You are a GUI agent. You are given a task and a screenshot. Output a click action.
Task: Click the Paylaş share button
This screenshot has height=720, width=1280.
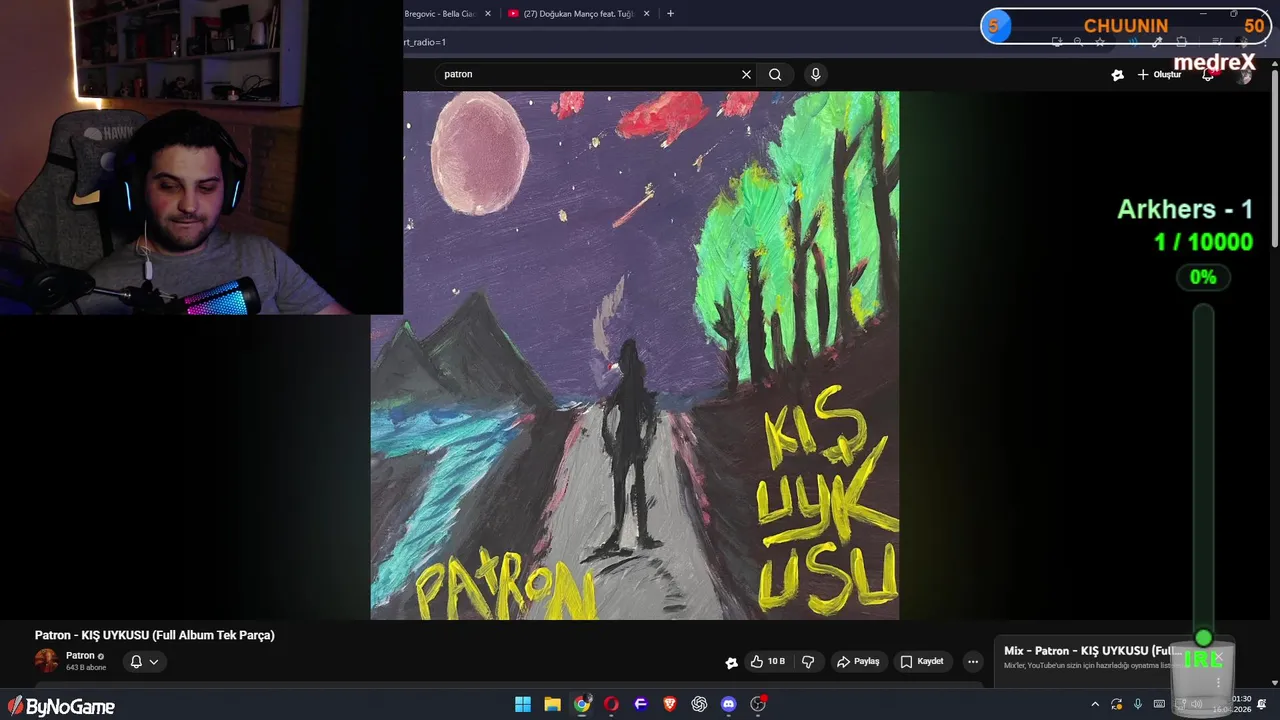(x=858, y=661)
